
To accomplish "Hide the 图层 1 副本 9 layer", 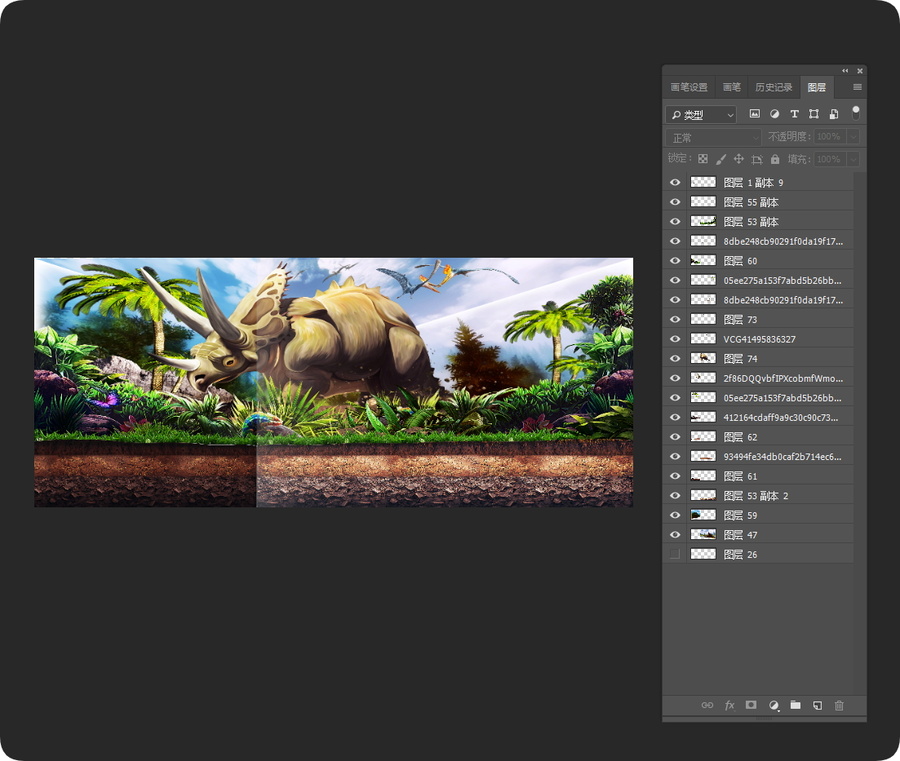I will (675, 183).
